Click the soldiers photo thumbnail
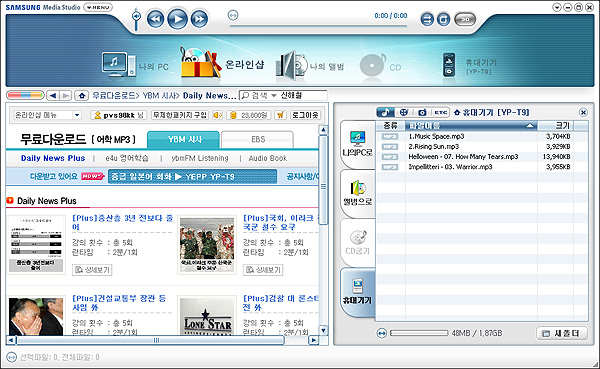 coord(207,244)
